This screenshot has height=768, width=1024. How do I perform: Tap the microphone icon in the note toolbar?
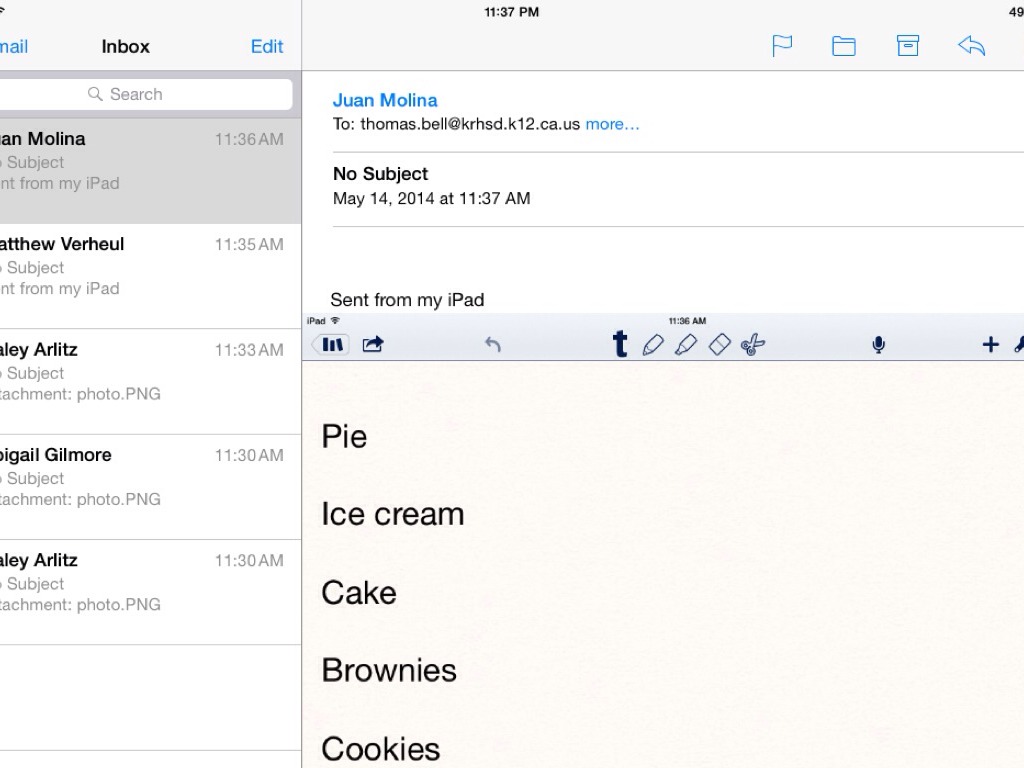[x=878, y=345]
